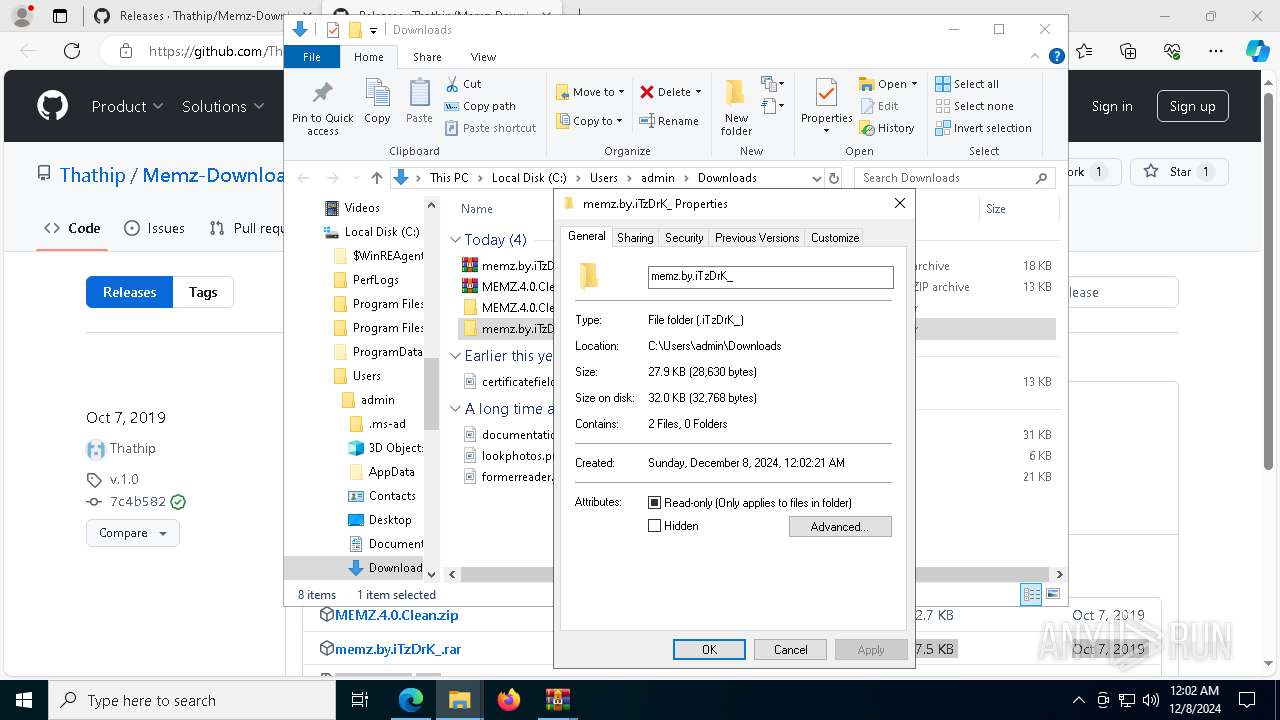Switch to large icons view button
The image size is (1280, 720).
[x=1052, y=594]
